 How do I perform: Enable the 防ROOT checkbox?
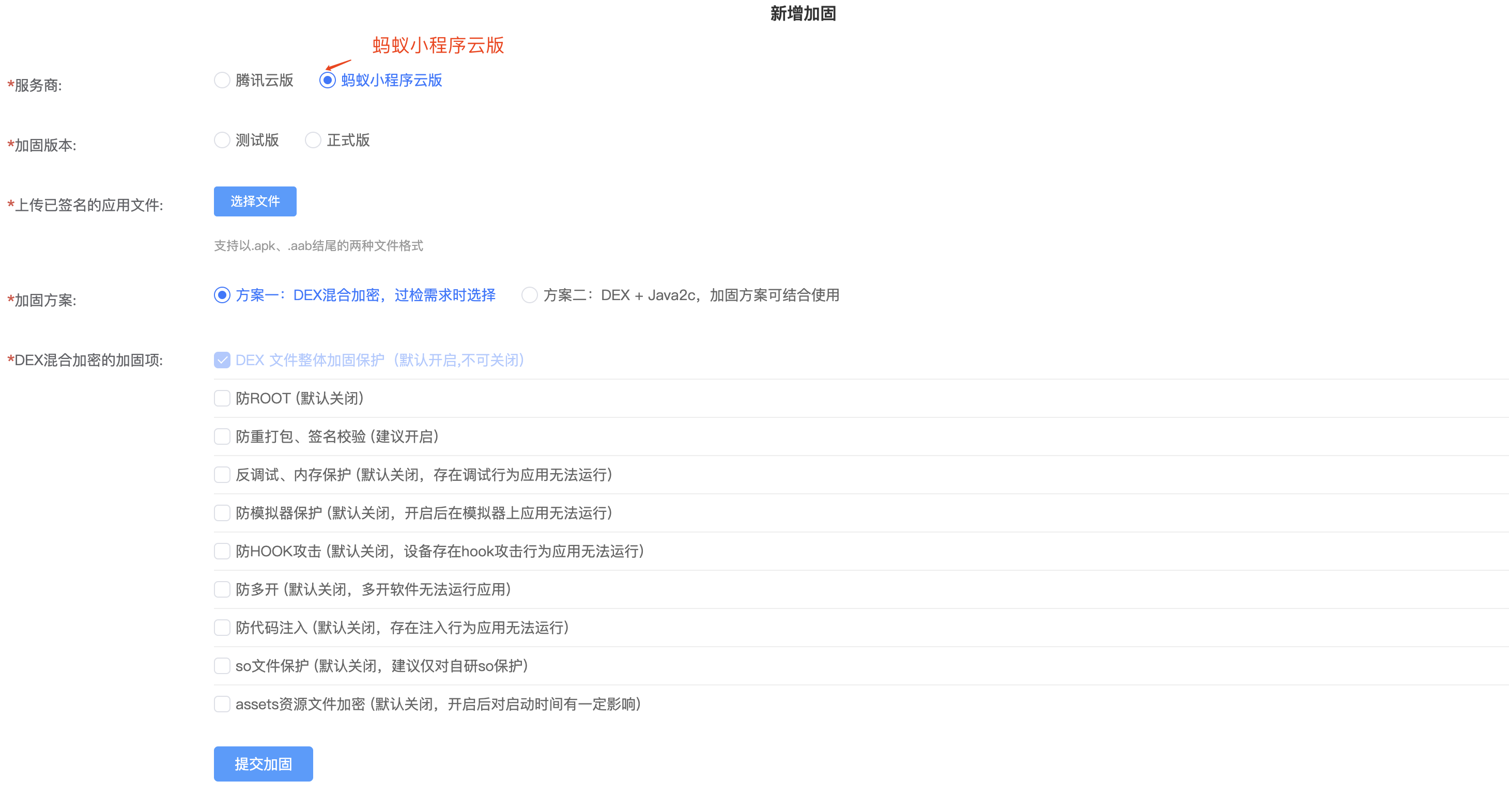pos(222,398)
